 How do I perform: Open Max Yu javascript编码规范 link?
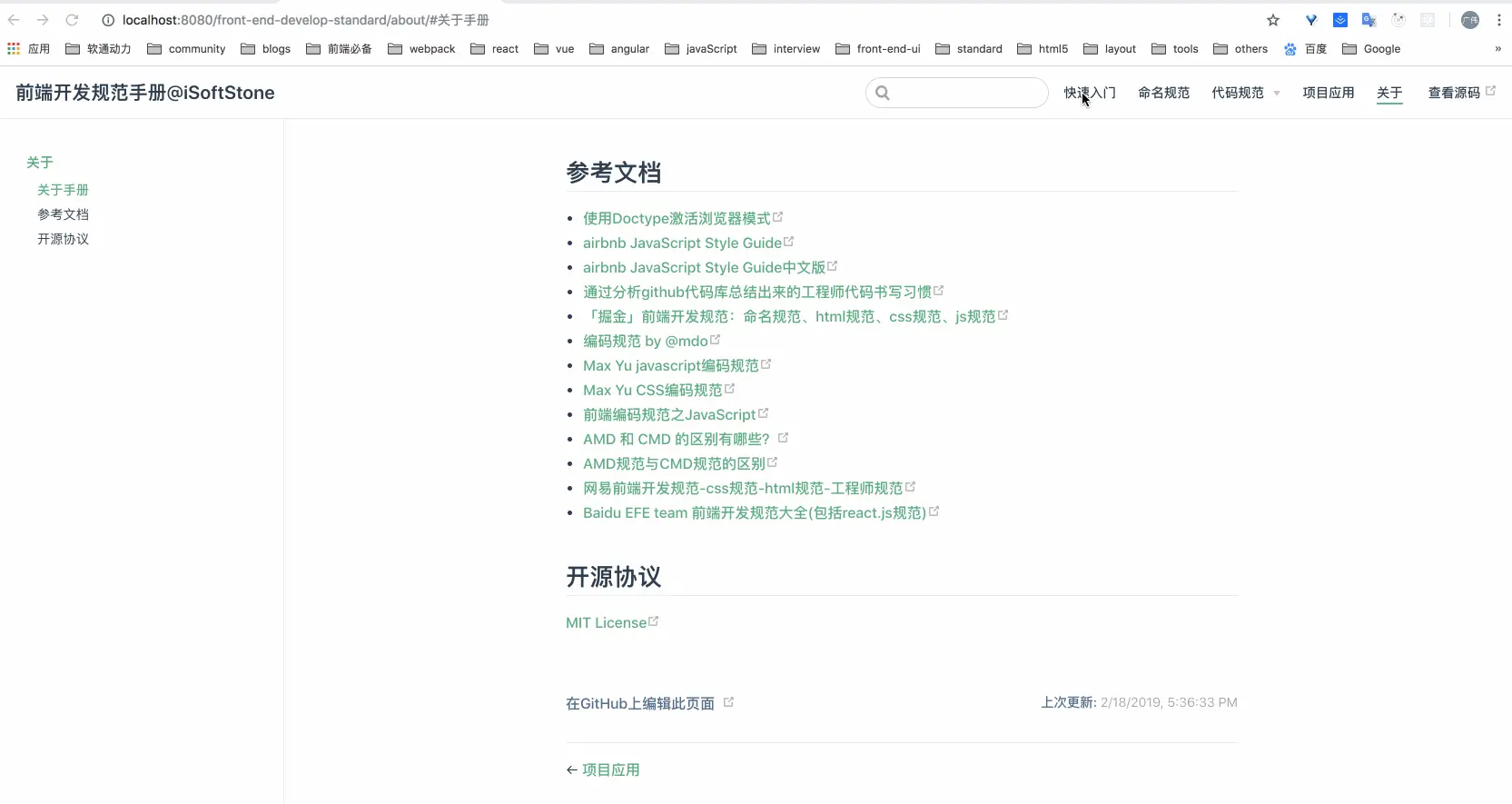[x=677, y=365]
